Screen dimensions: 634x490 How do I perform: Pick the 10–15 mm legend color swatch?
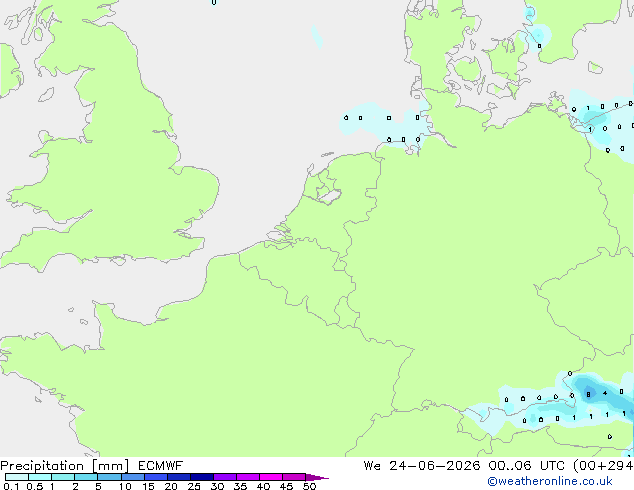point(132,477)
